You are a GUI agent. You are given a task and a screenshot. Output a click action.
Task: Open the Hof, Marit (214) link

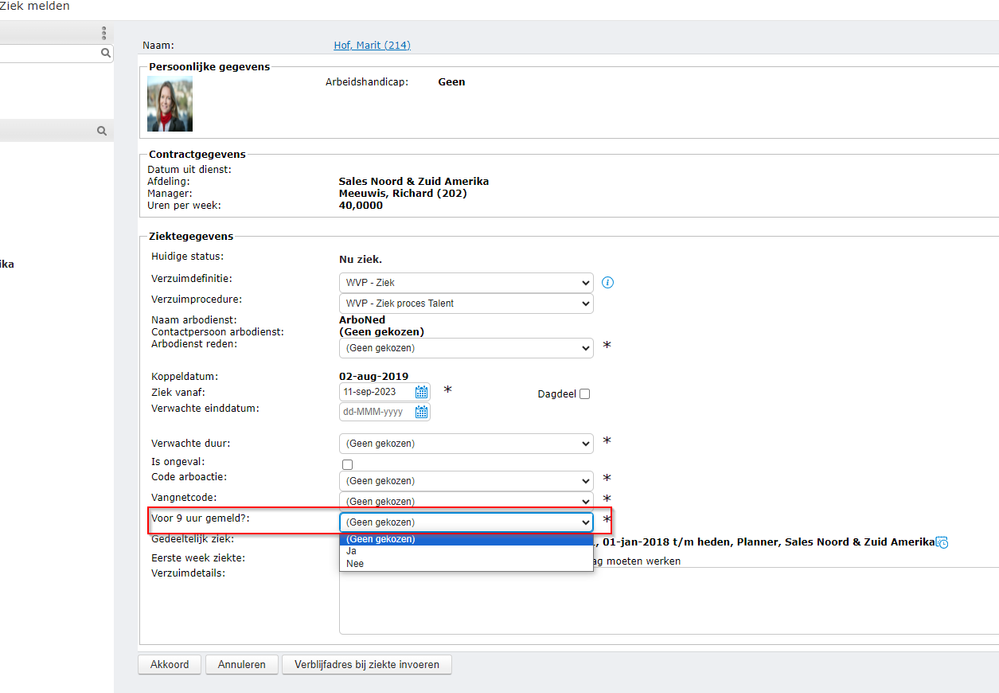372,45
